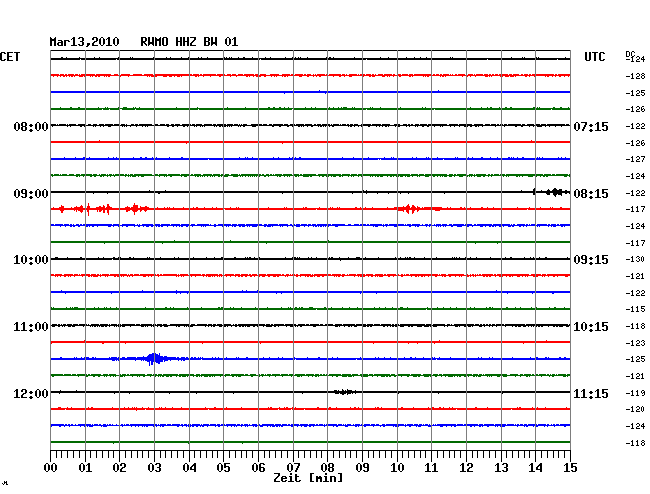
Task: Select minute tick label 04
Action: pos(189,468)
